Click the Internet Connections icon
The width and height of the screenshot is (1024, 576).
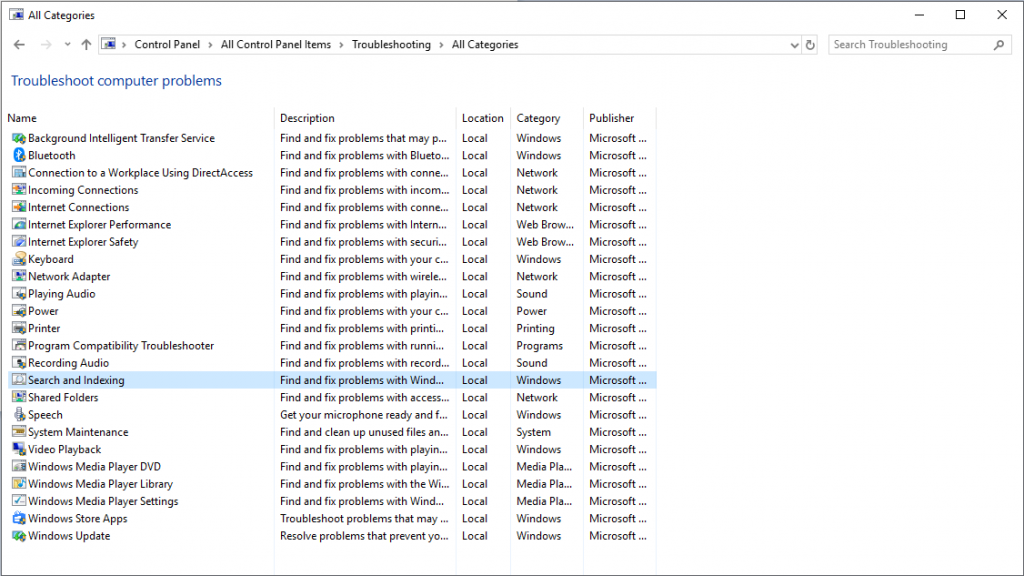coord(19,207)
